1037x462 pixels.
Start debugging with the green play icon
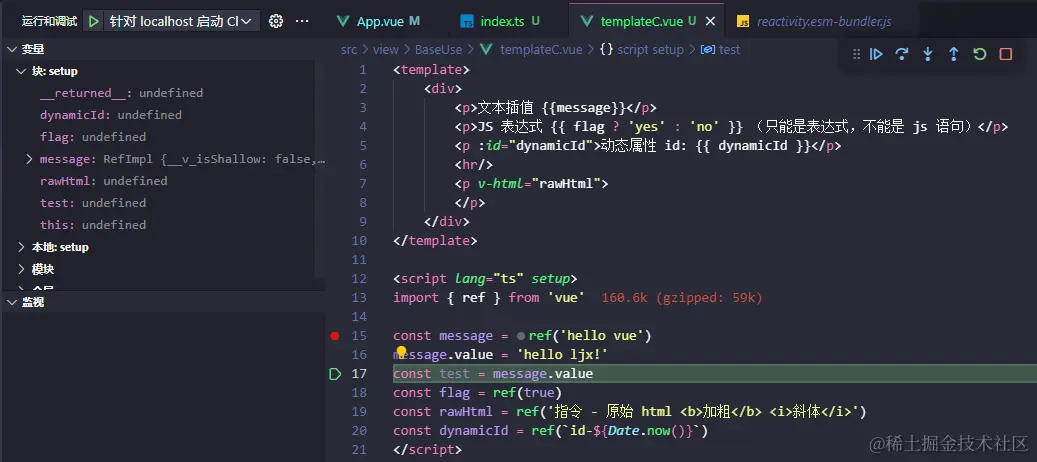tap(94, 21)
